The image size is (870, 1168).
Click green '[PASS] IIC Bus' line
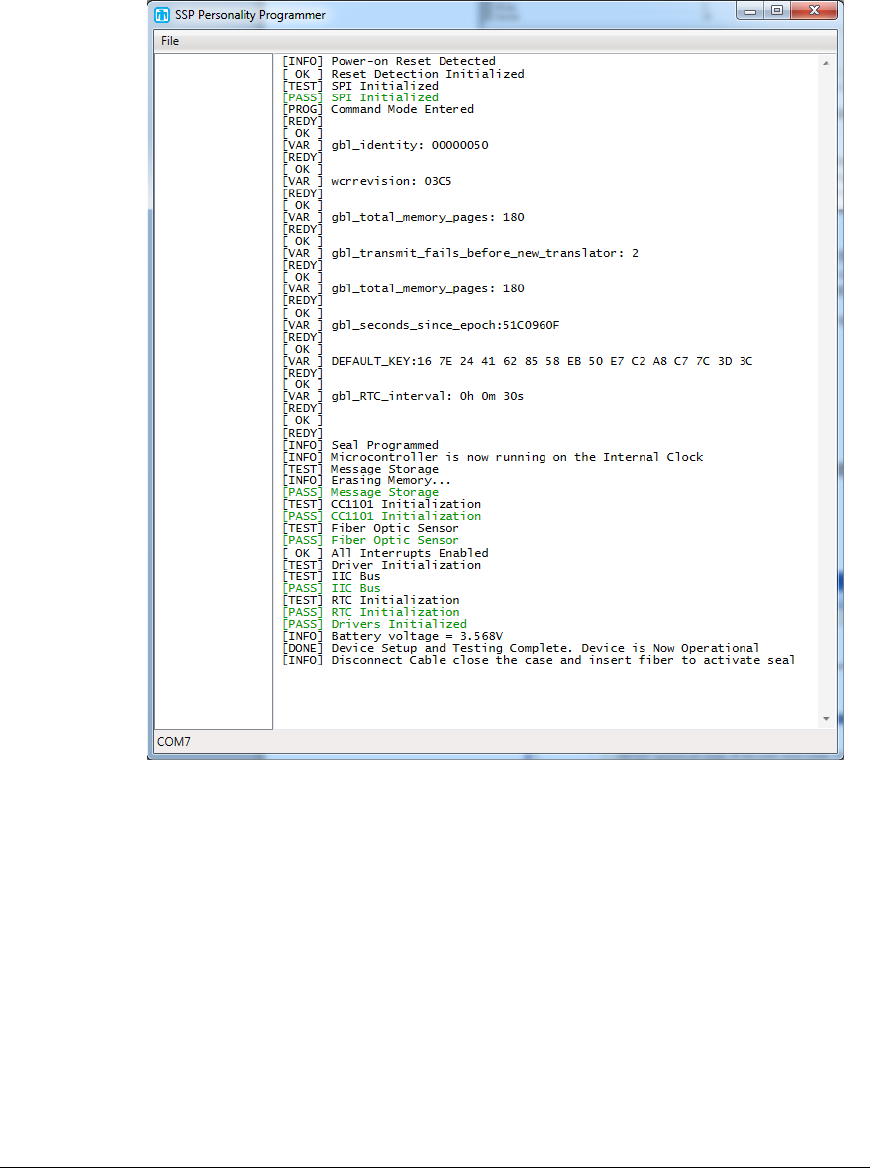pyautogui.click(x=331, y=588)
